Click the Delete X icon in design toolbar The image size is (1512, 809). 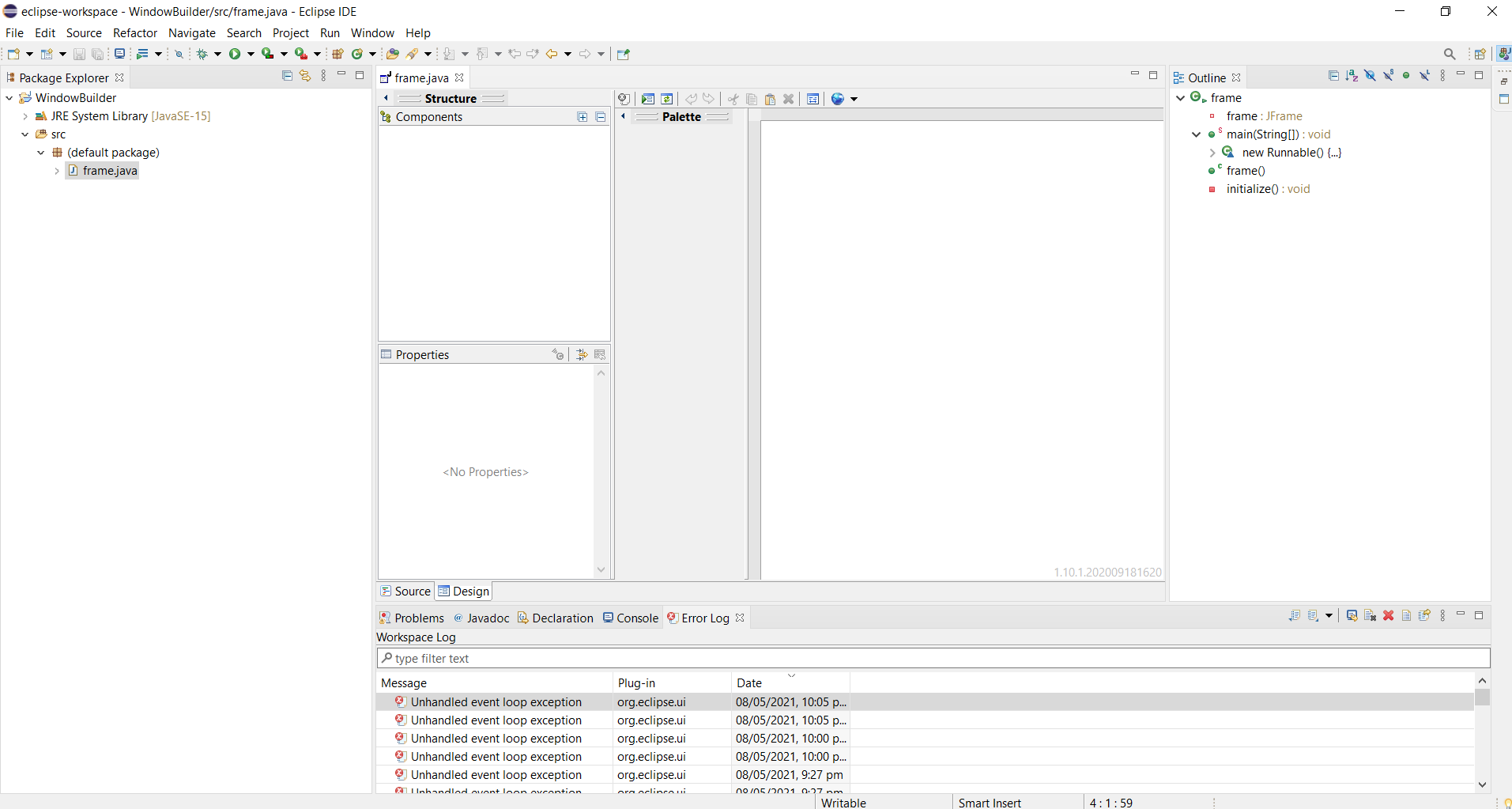788,99
